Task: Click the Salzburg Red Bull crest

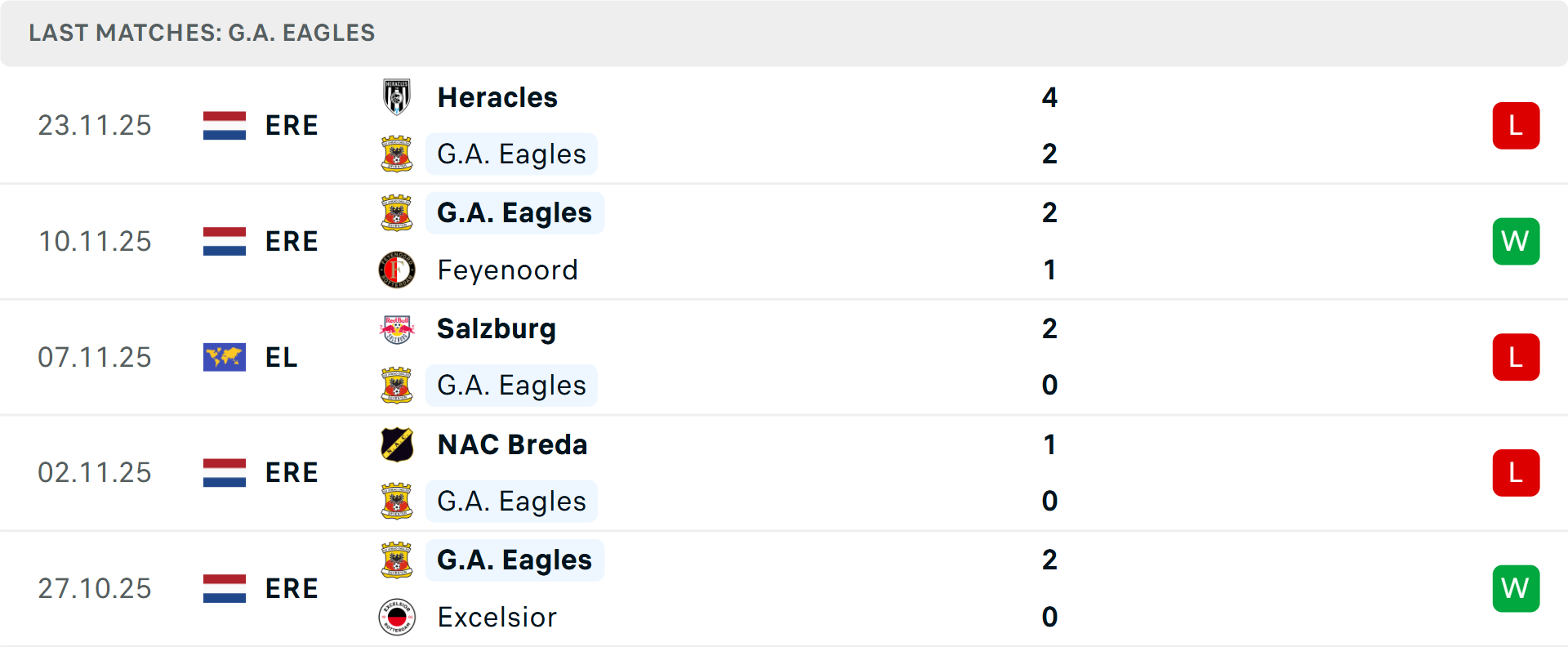Action: (398, 328)
